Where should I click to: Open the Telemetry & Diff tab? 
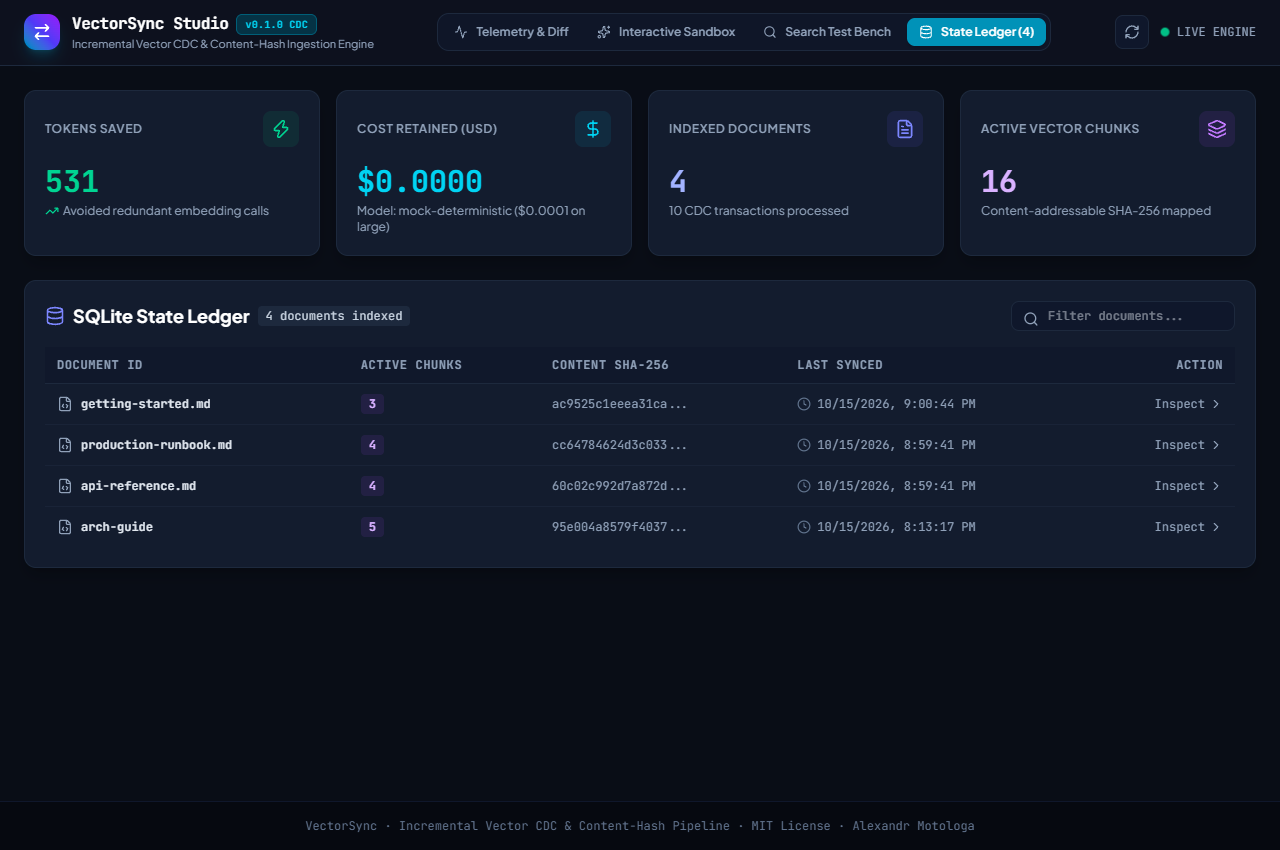pyautogui.click(x=511, y=32)
